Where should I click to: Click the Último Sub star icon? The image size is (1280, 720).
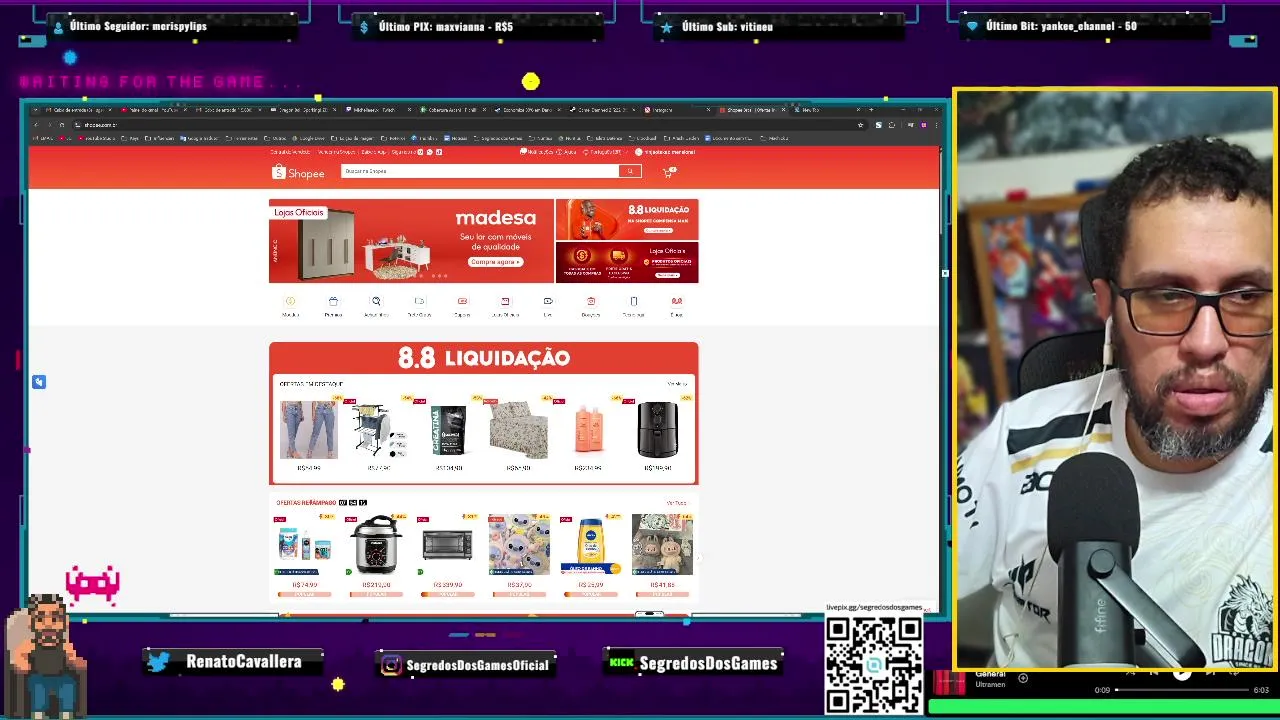(x=667, y=27)
